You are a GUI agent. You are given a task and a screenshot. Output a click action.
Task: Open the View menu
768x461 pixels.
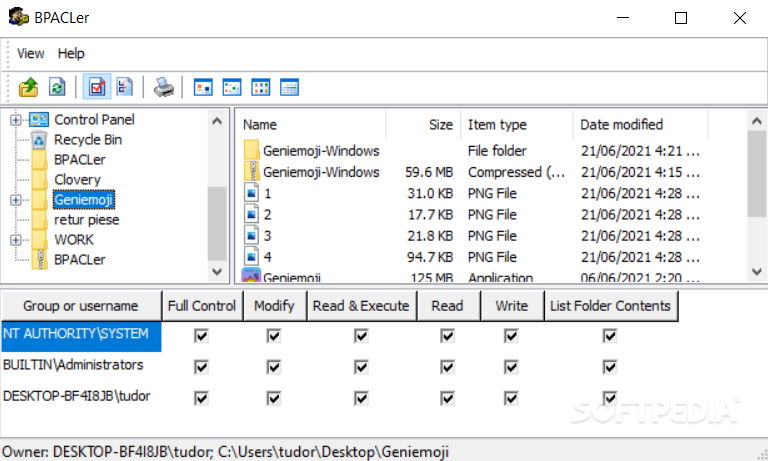[30, 53]
